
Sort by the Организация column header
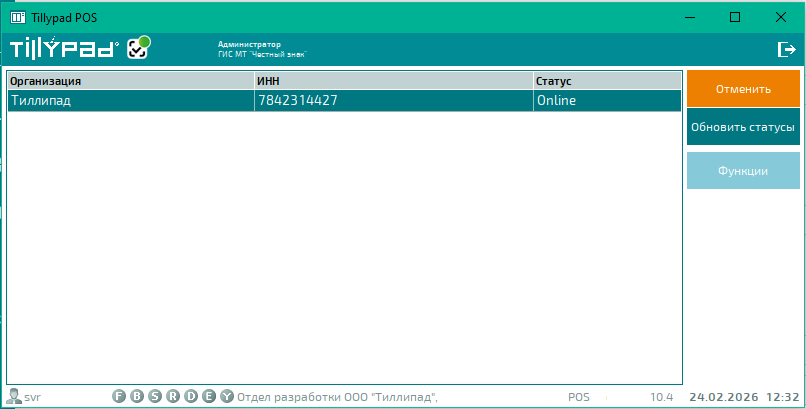pos(130,81)
